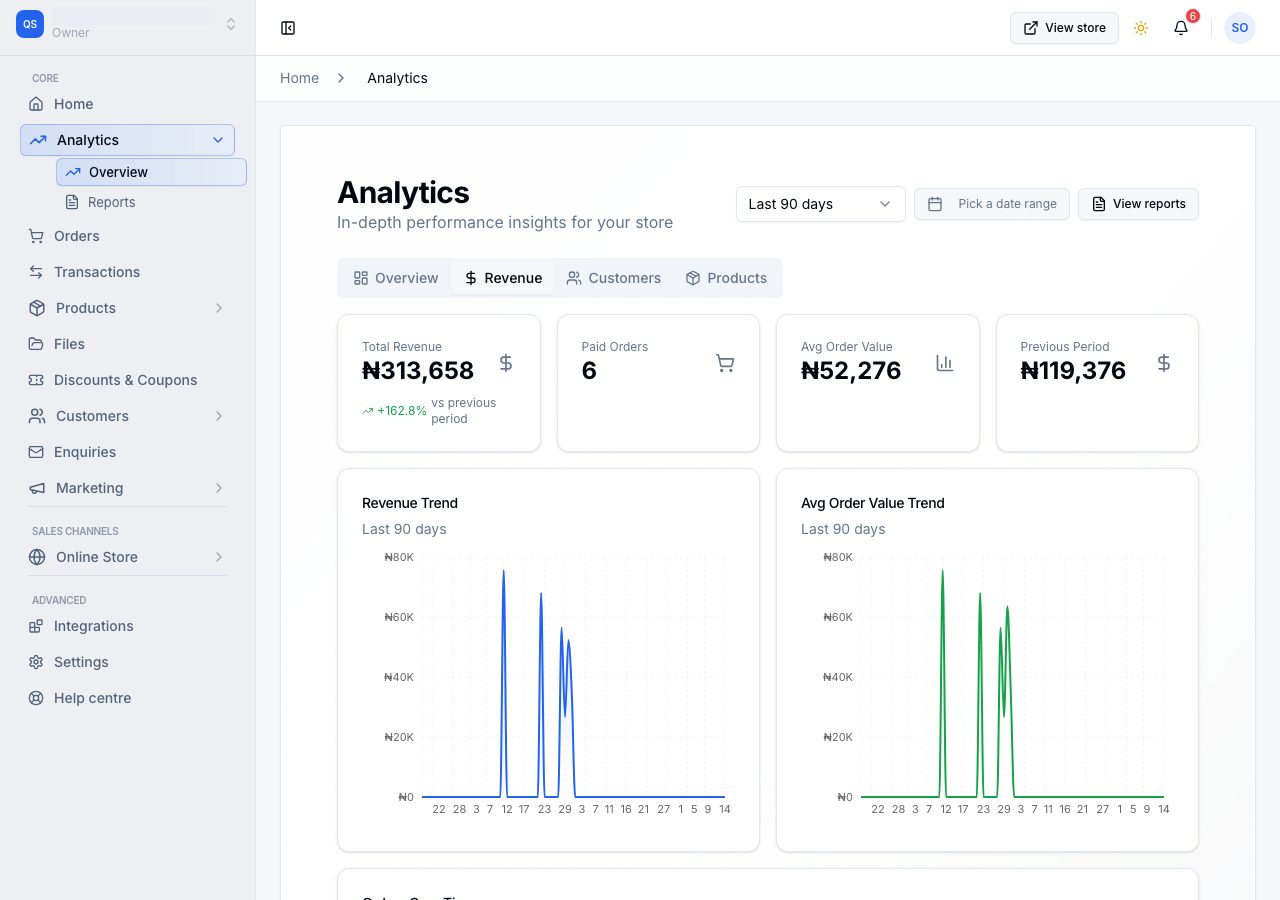Toggle the sidebar panel icon

[288, 28]
